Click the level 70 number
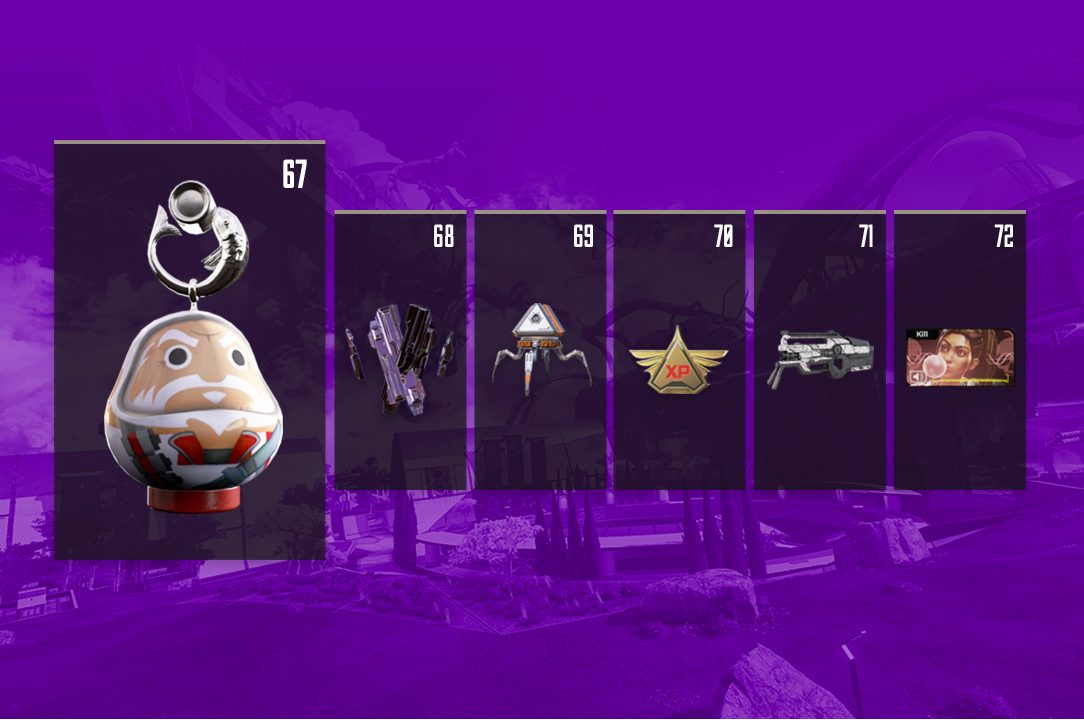 tap(723, 236)
